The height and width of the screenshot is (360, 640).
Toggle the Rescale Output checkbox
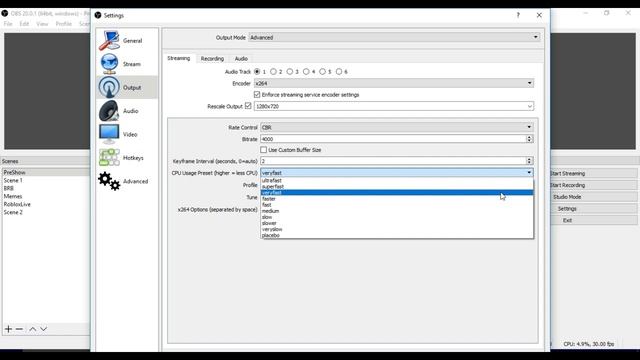pyautogui.click(x=248, y=106)
